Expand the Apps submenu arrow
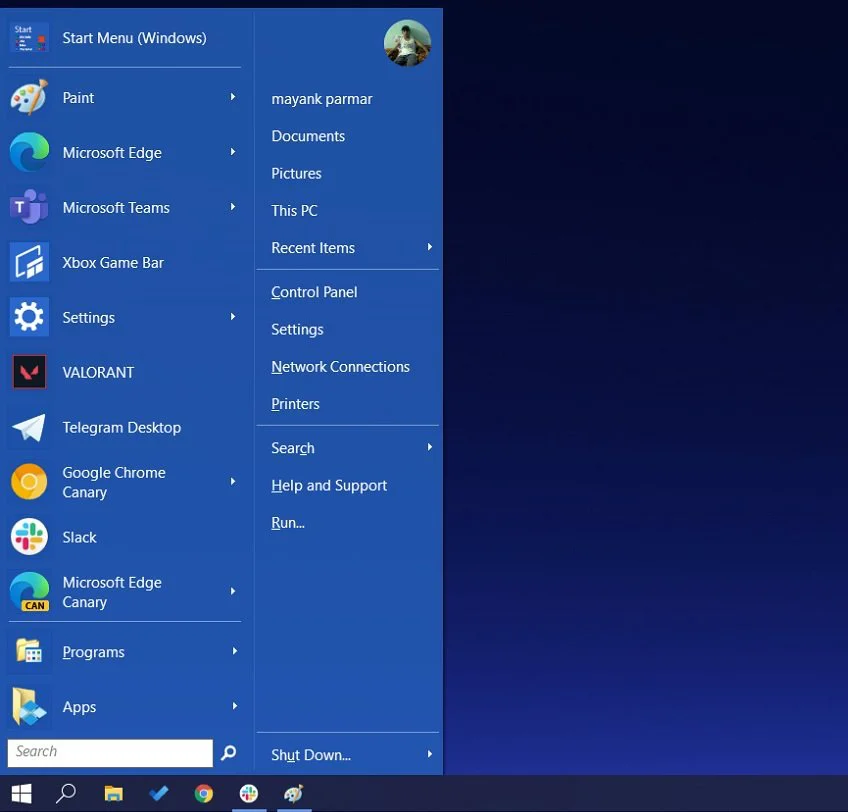Viewport: 848px width, 812px height. 235,706
